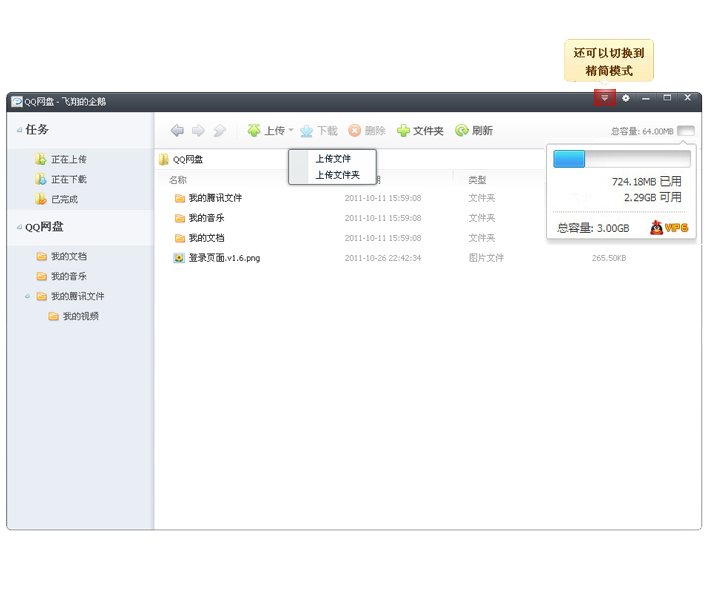Click the 图片文件 type cell
706x593 pixels.
[x=486, y=258]
